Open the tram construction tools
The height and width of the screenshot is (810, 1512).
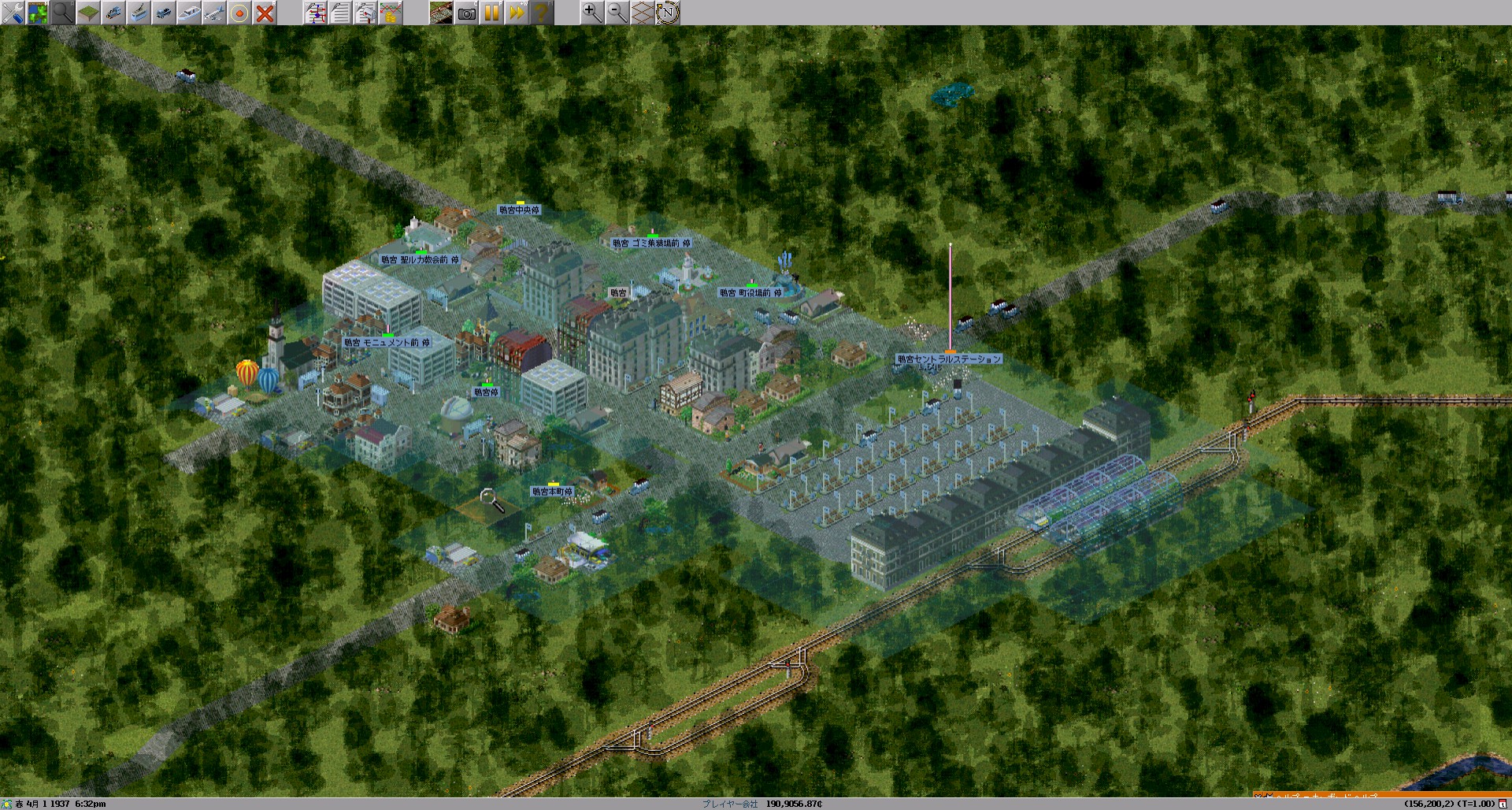click(139, 13)
